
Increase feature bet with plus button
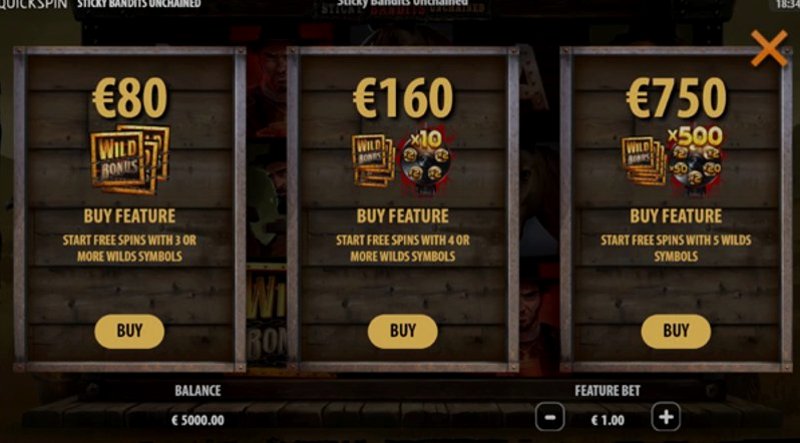666,416
